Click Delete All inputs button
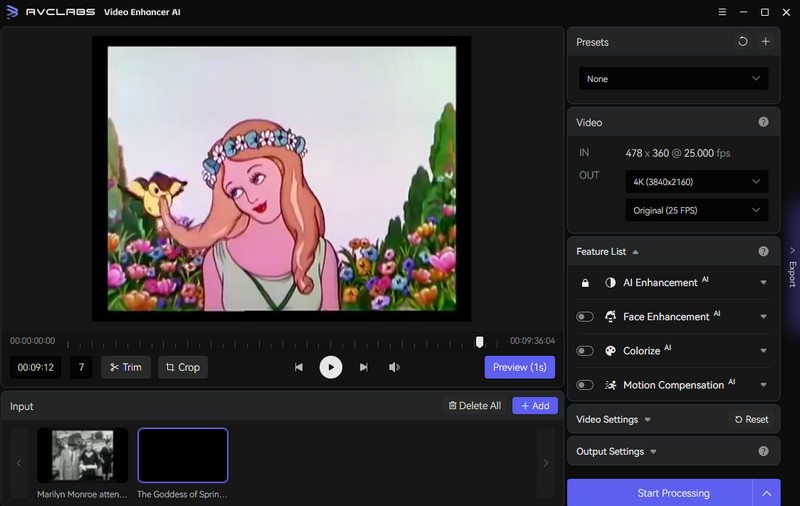 (474, 406)
